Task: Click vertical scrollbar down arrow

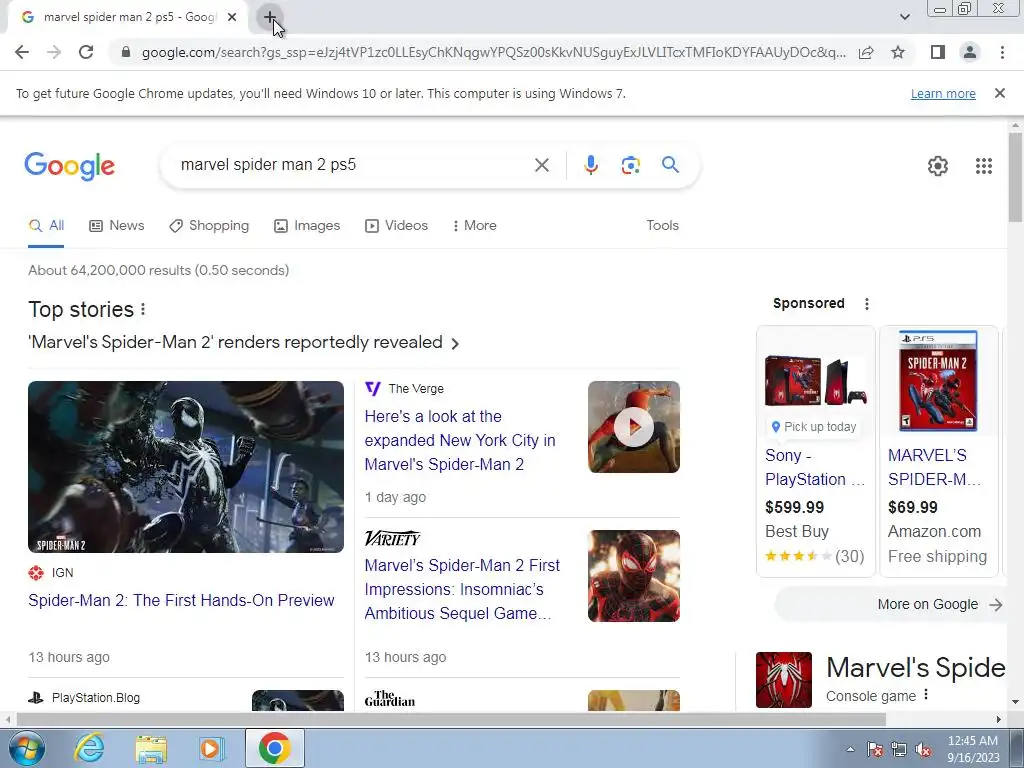Action: coord(1015,703)
